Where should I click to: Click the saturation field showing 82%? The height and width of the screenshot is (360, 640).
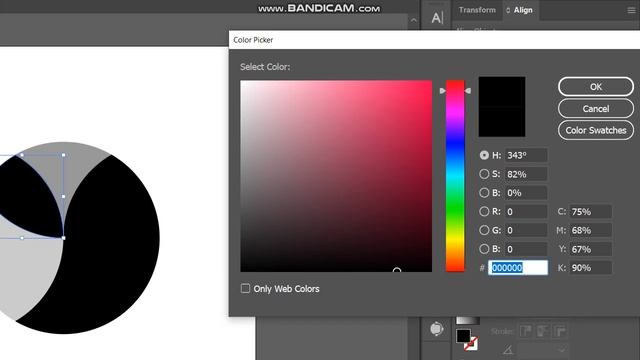[526, 174]
